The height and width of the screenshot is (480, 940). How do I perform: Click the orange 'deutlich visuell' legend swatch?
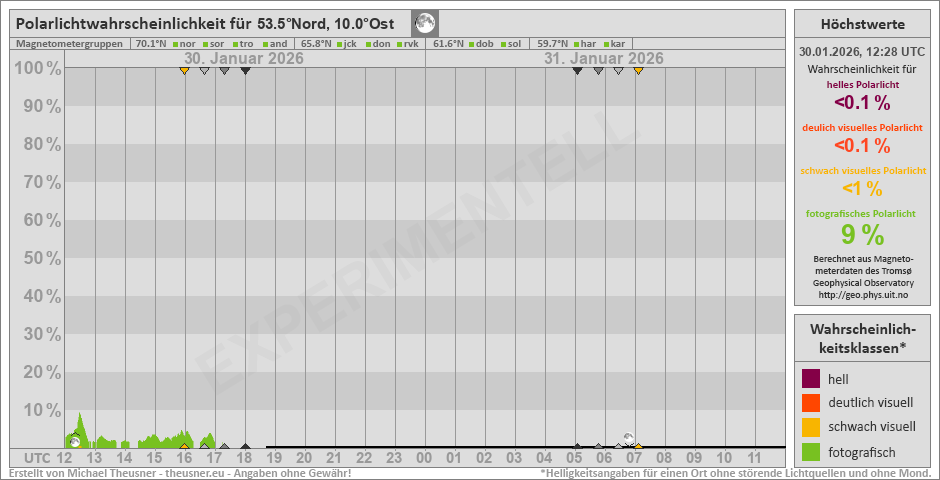click(811, 403)
